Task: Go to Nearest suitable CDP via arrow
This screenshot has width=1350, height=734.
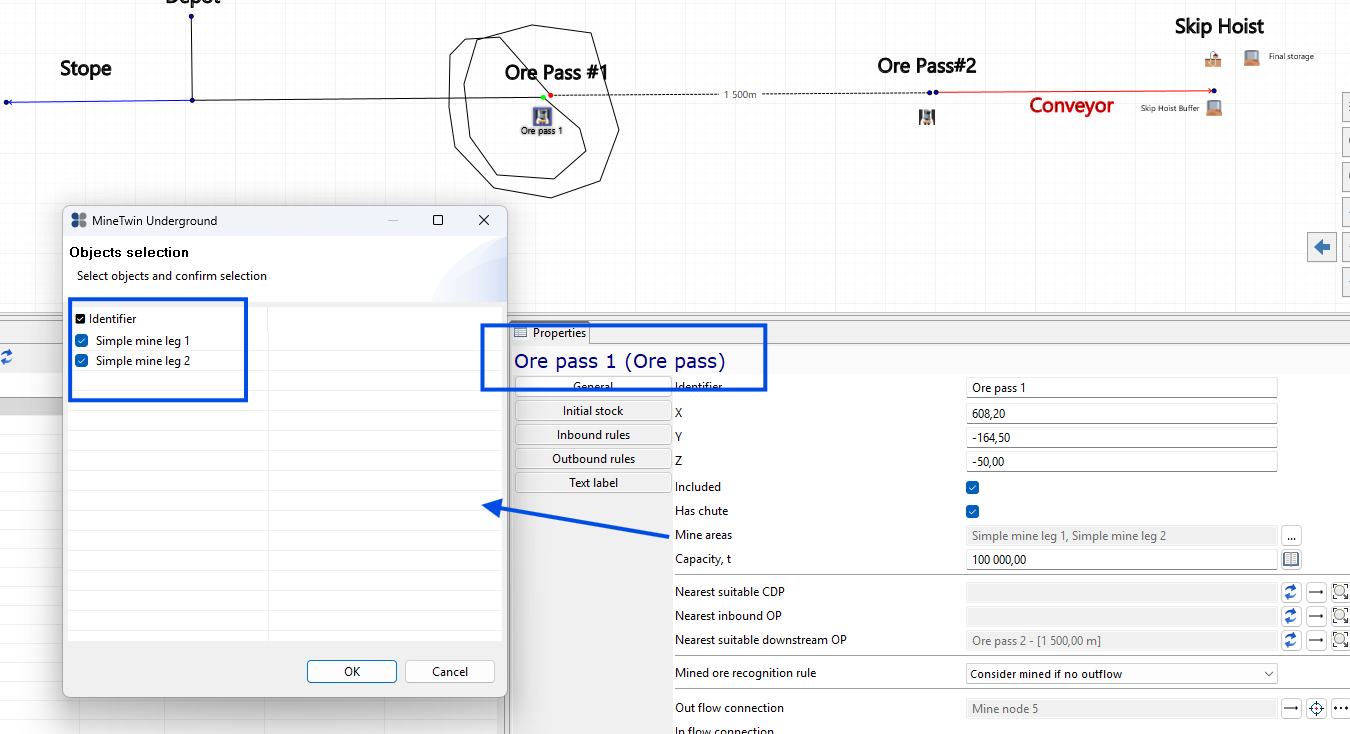Action: pos(1316,592)
